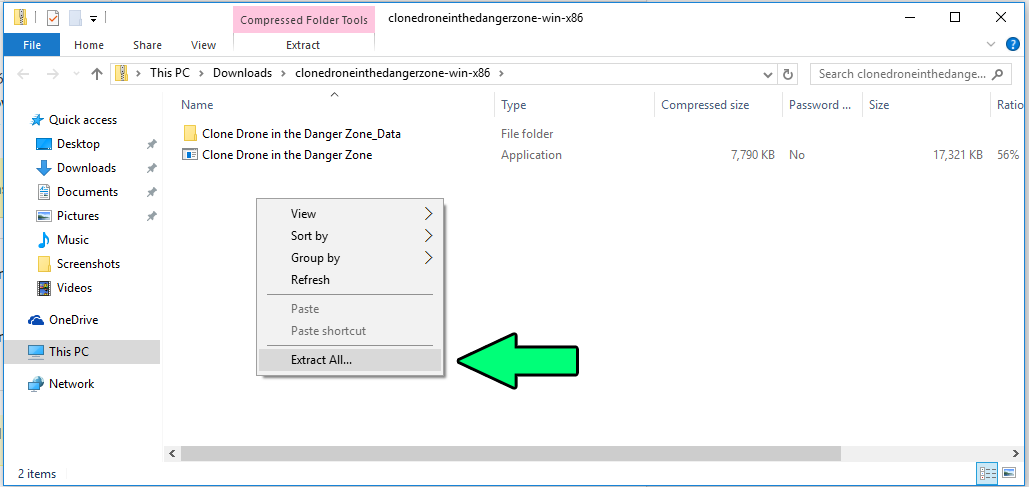Click Downloads in the address breadcrumb
Screen dimensions: 1029x487
coord(242,73)
